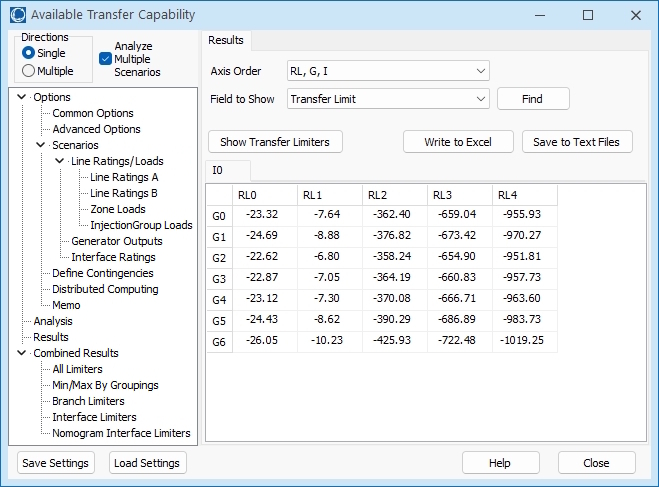Select Define Contingencies in the tree
659x487 pixels.
click(x=103, y=273)
